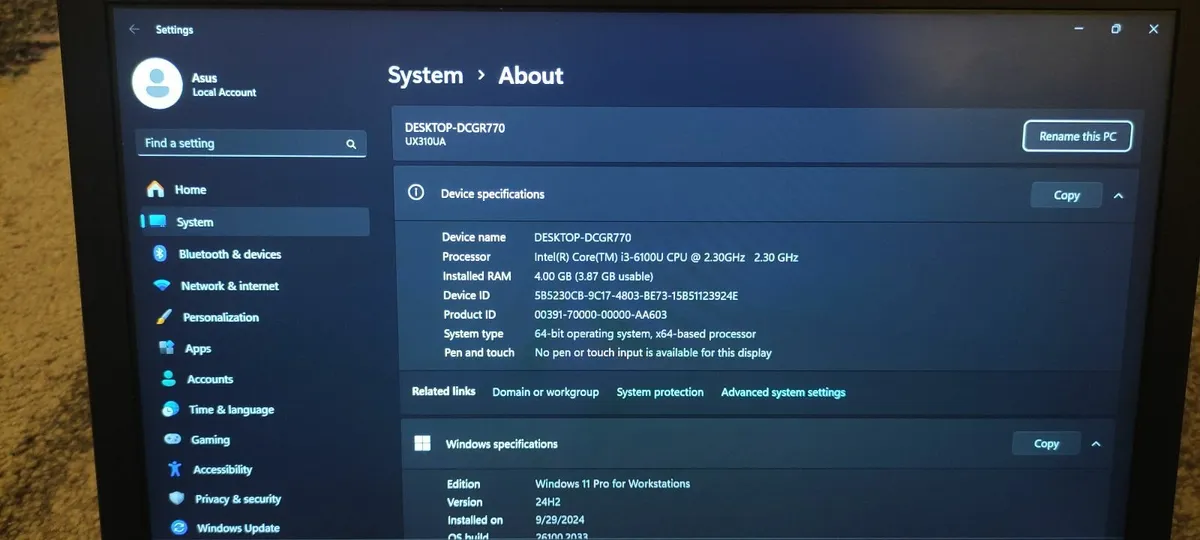Click the Installed RAM 4.00 GB value

593,276
